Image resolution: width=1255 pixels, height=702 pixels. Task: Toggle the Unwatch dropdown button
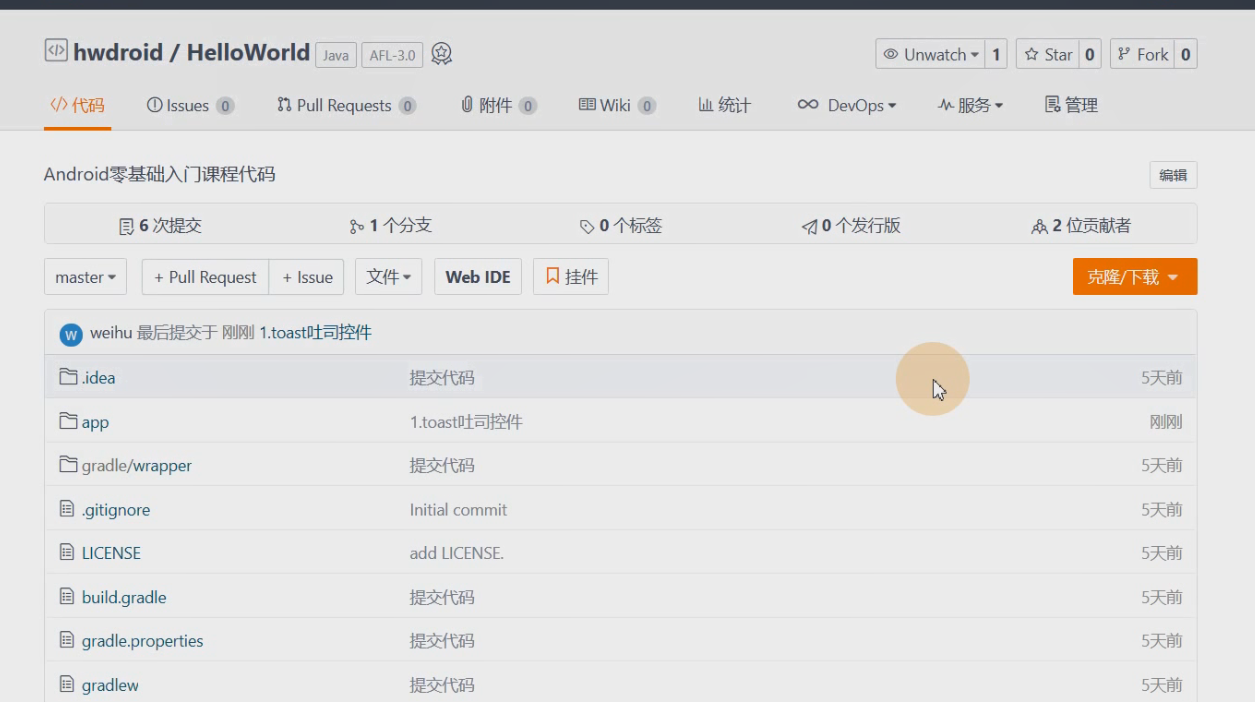(930, 54)
